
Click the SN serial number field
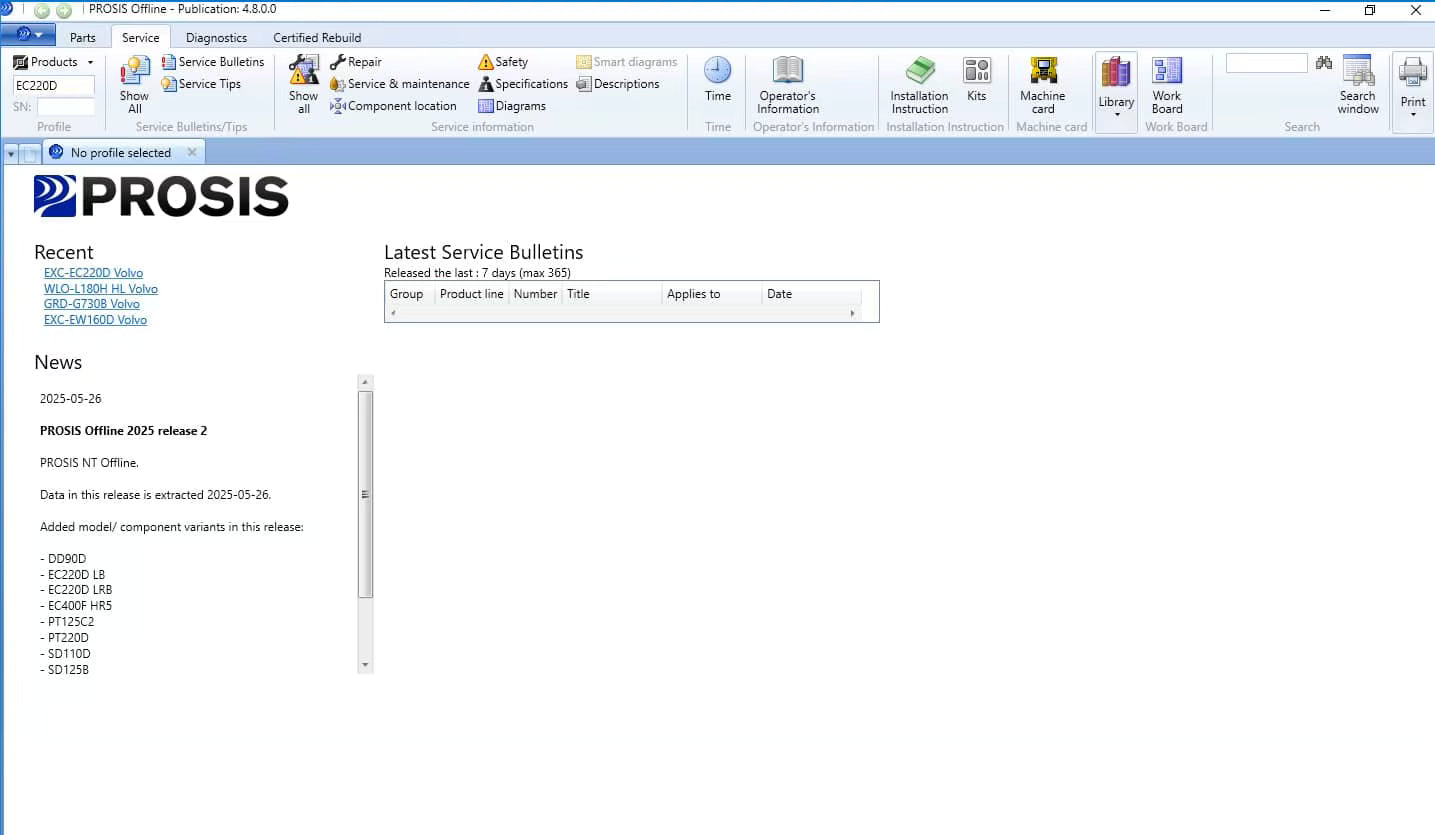[x=66, y=107]
